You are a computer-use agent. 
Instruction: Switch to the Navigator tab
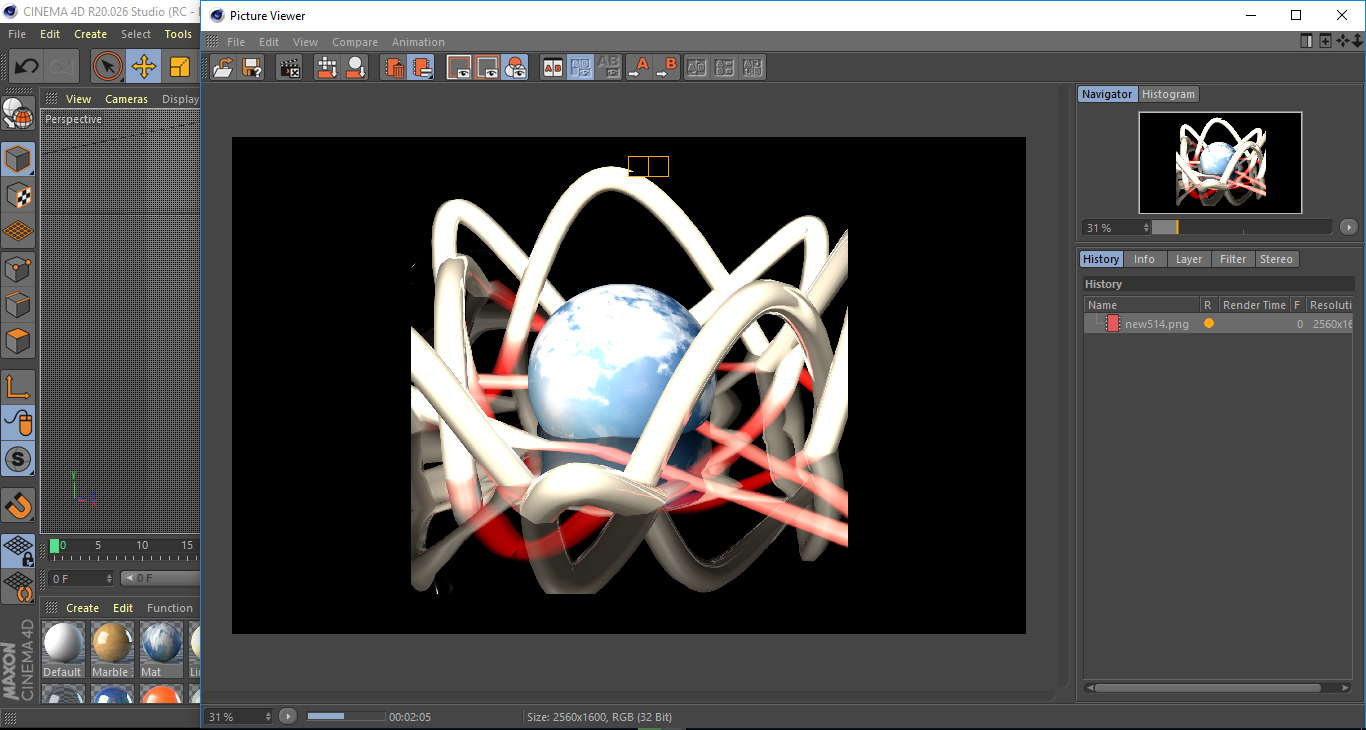(x=1107, y=94)
